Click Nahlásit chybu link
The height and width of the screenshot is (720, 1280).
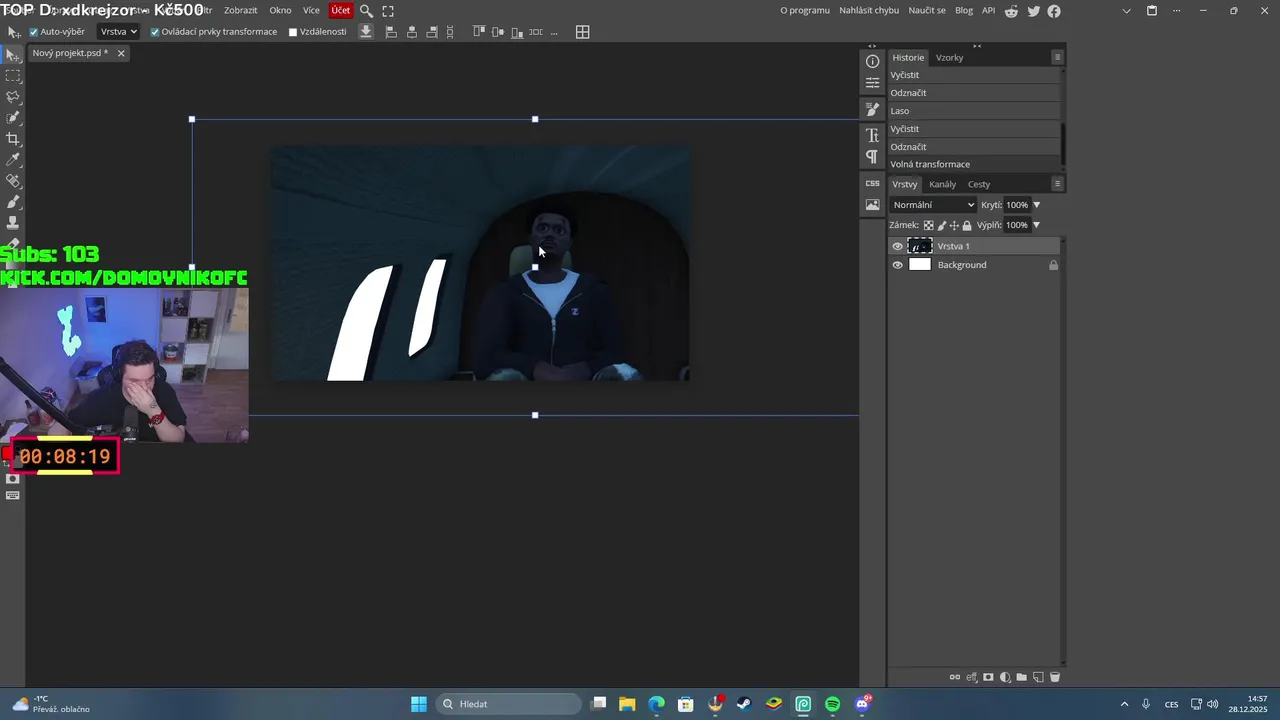click(x=869, y=11)
